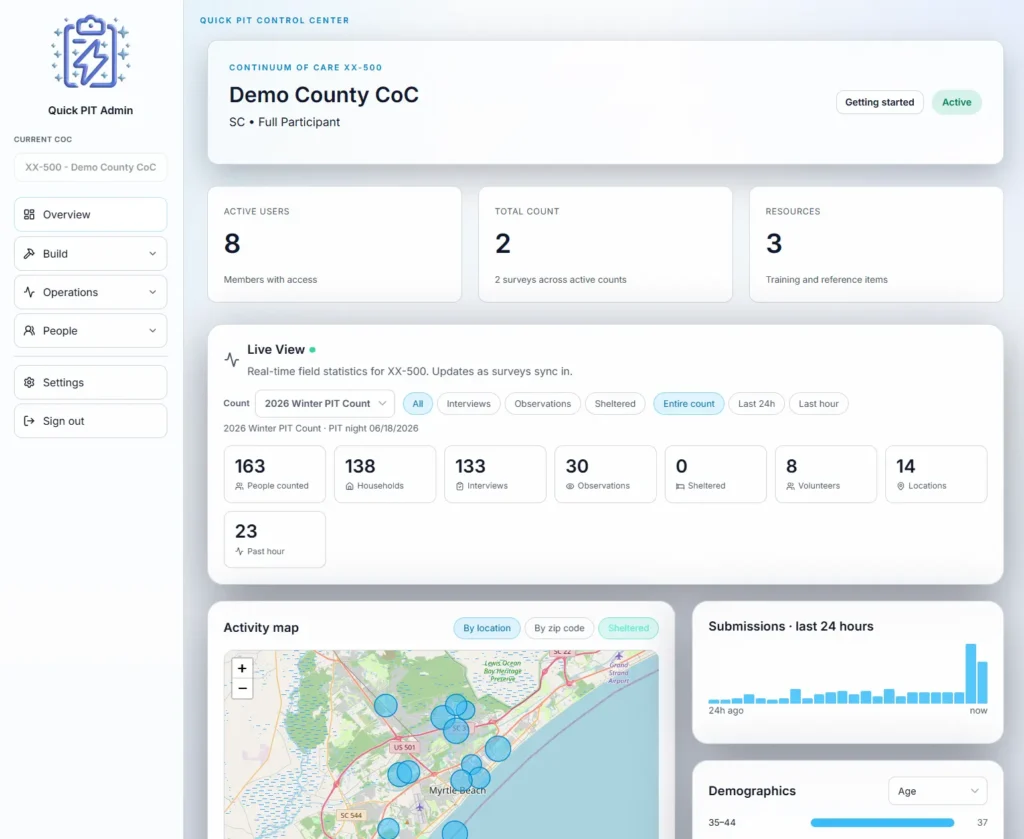
Task: Expand the Build menu chevron
Action: (x=153, y=253)
